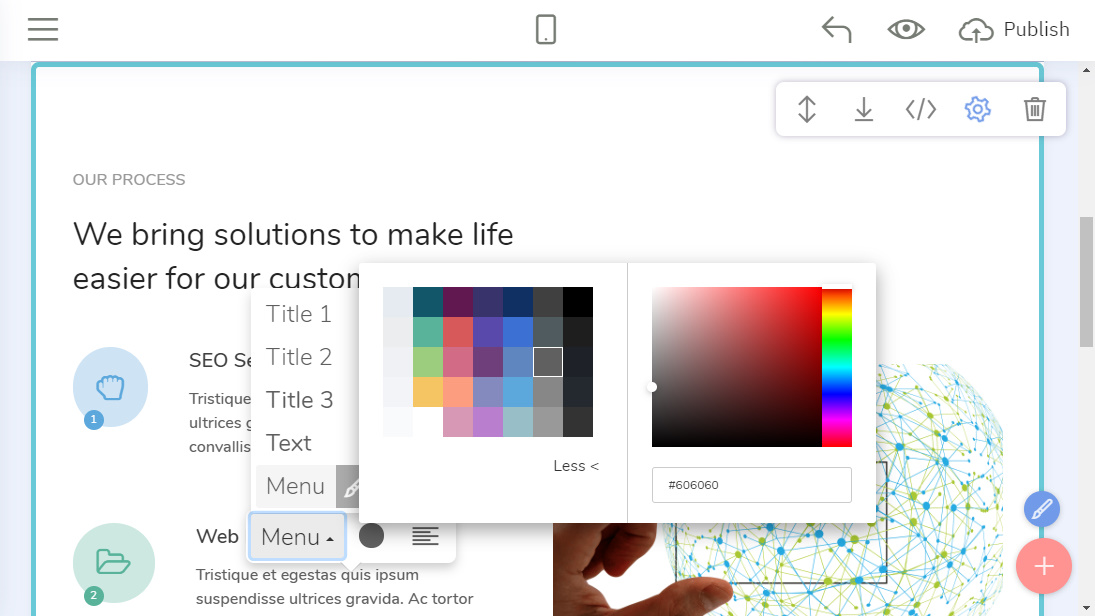Select Title 1 text style
Viewport: 1095px width, 616px height.
(299, 314)
